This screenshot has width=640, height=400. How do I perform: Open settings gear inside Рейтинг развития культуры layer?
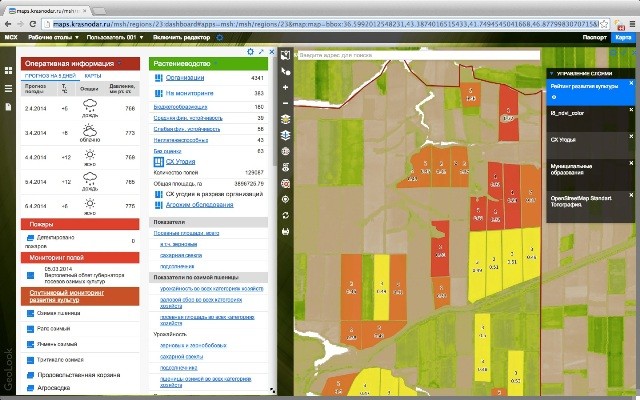(x=553, y=97)
